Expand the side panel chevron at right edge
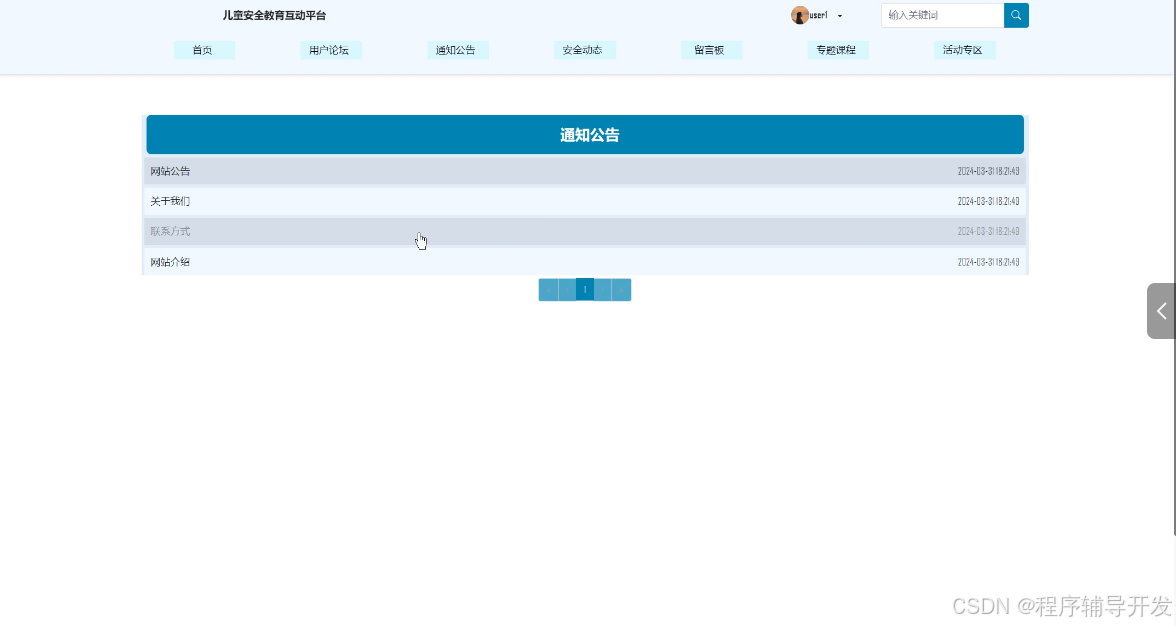 (1161, 311)
